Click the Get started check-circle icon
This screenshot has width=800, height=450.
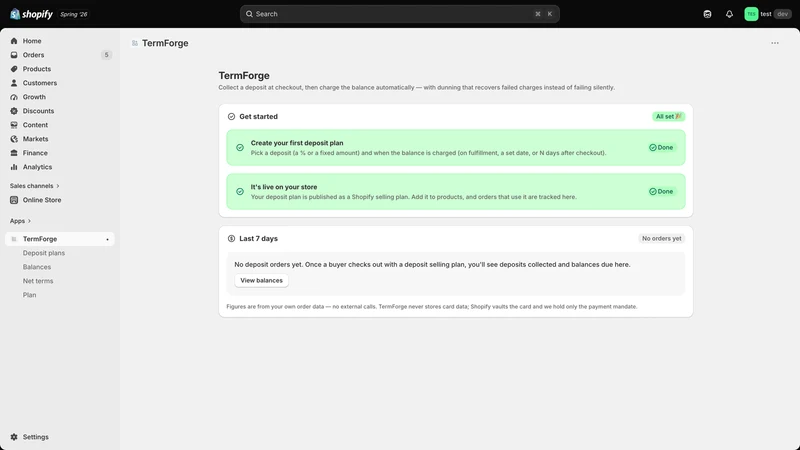tap(231, 116)
